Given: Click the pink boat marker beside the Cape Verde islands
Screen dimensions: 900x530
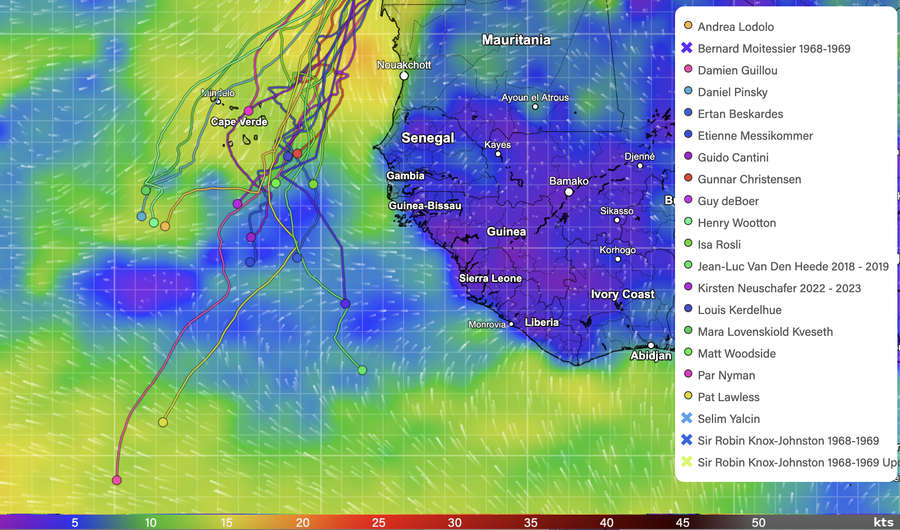Looking at the screenshot, I should (248, 111).
